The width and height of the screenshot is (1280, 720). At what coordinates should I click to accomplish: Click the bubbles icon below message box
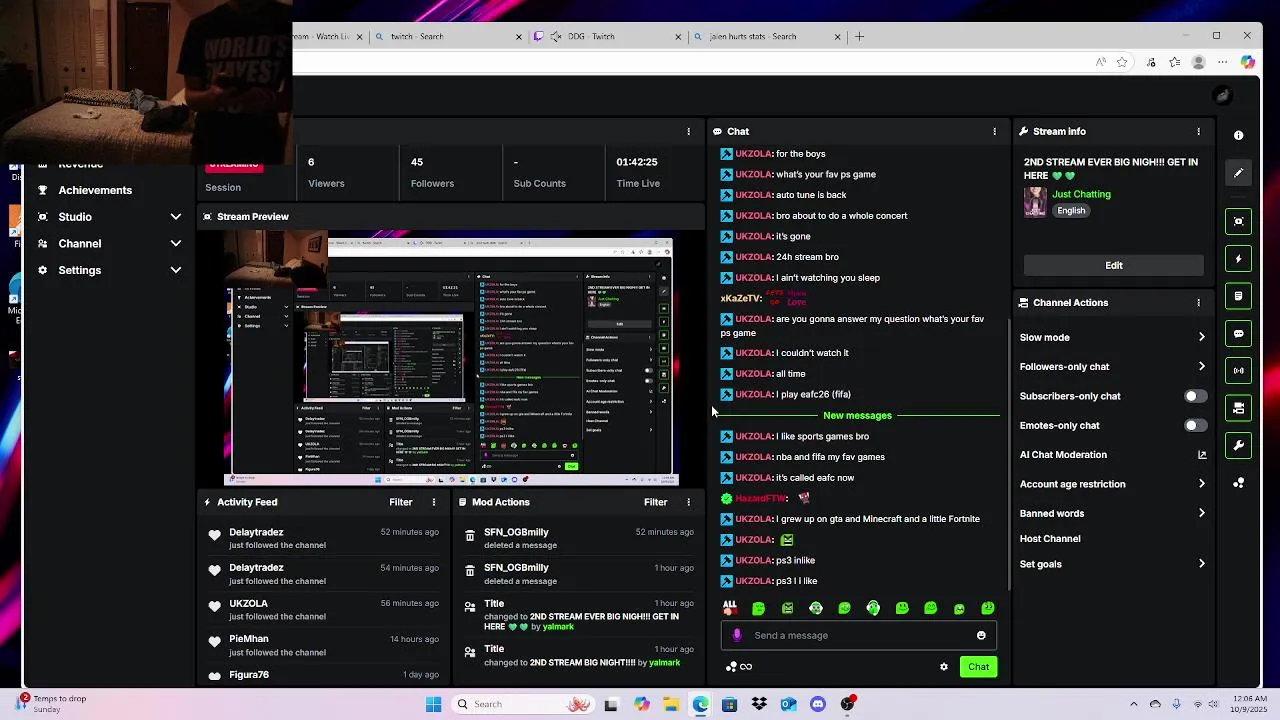click(731, 667)
